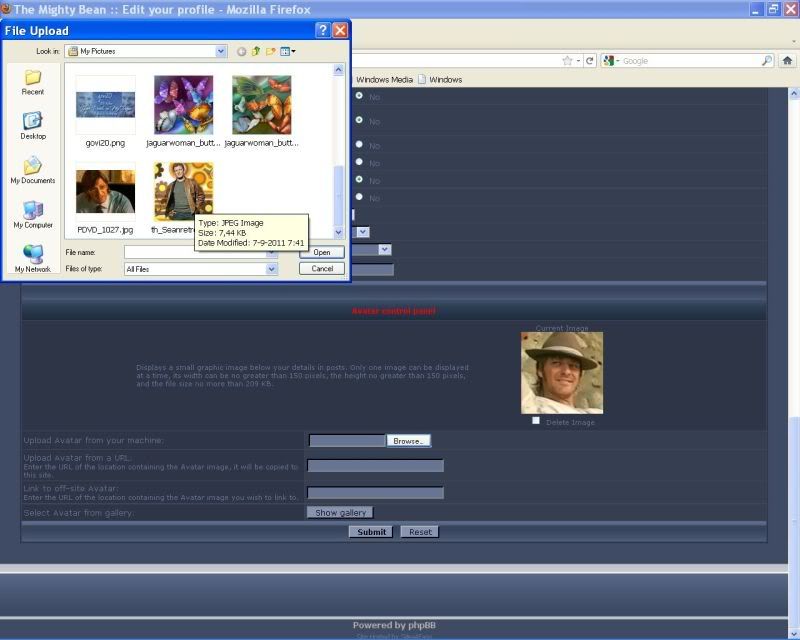Image resolution: width=800 pixels, height=640 pixels.
Task: Select the govi20.png thumbnail
Action: 106,105
